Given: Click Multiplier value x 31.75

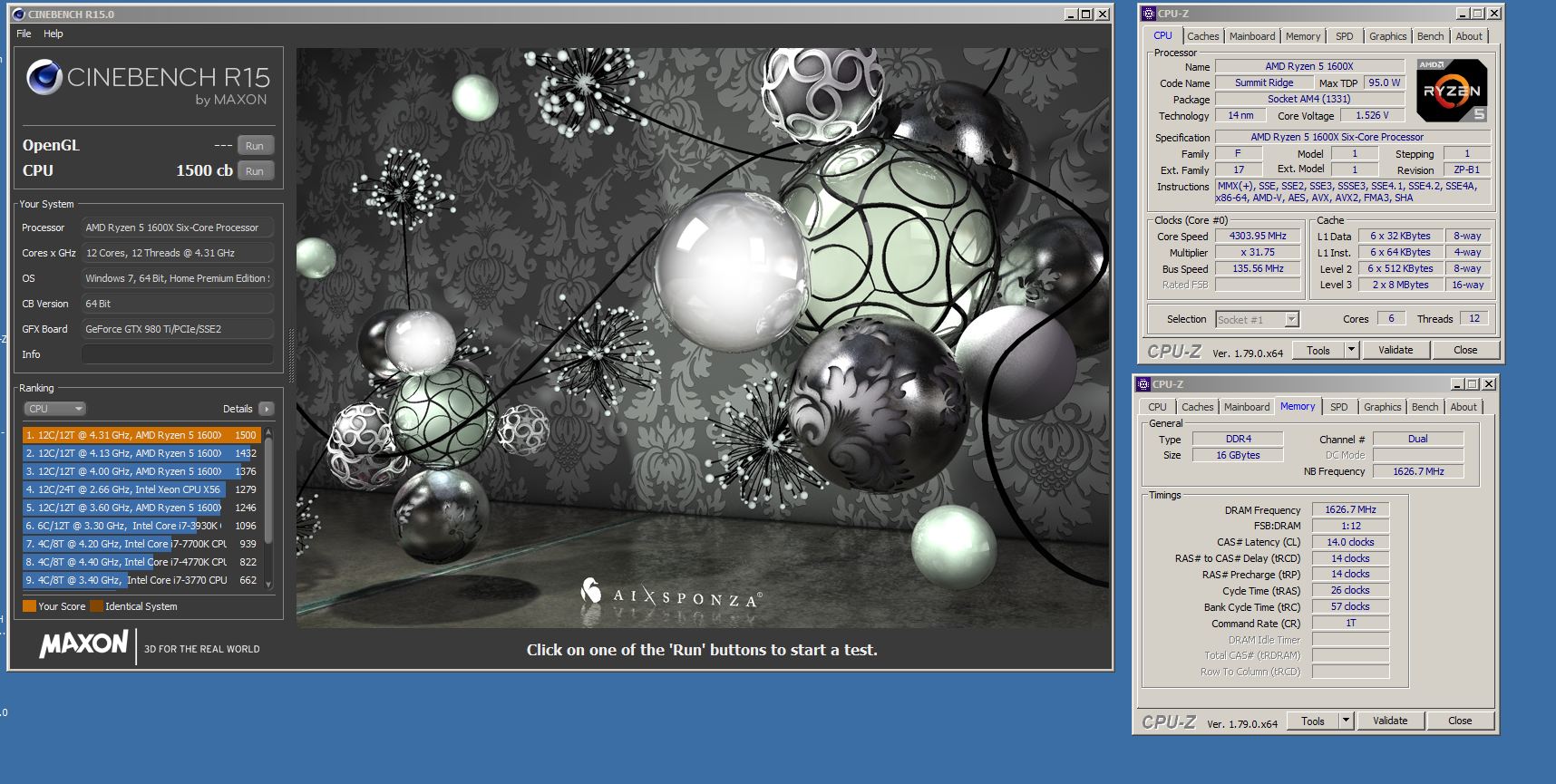Looking at the screenshot, I should point(1258,252).
